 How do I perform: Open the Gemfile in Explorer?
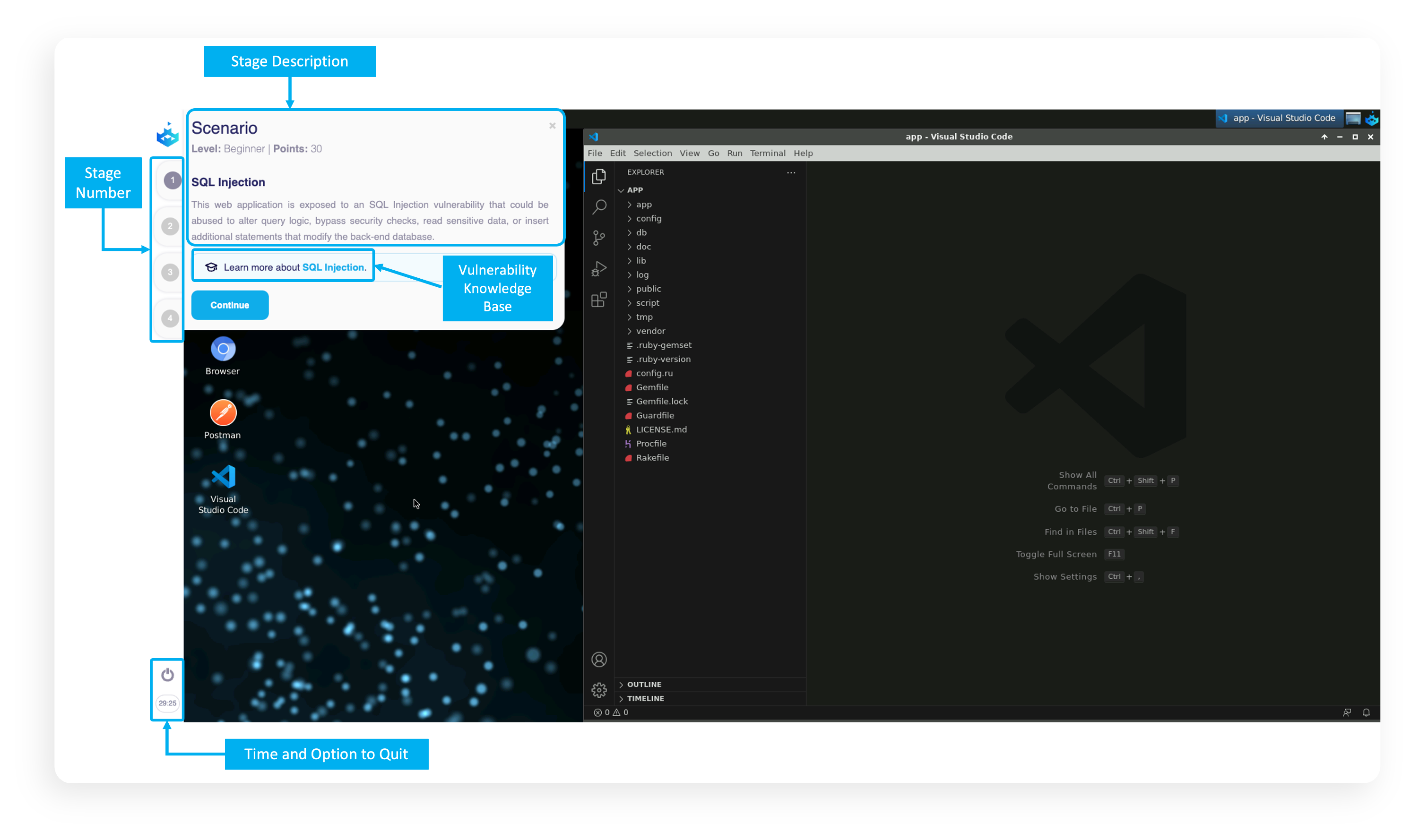(x=710, y=387)
